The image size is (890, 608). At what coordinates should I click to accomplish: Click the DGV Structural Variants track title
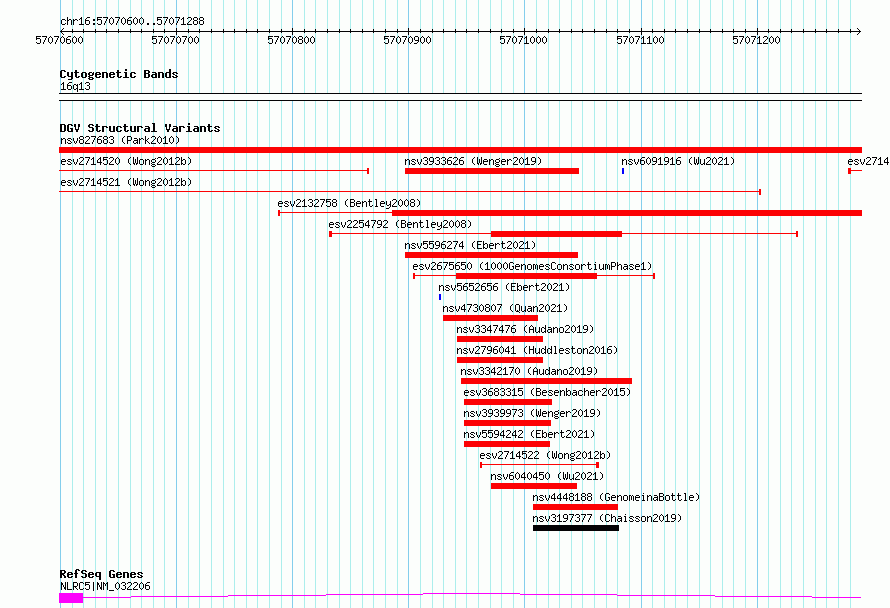(140, 128)
